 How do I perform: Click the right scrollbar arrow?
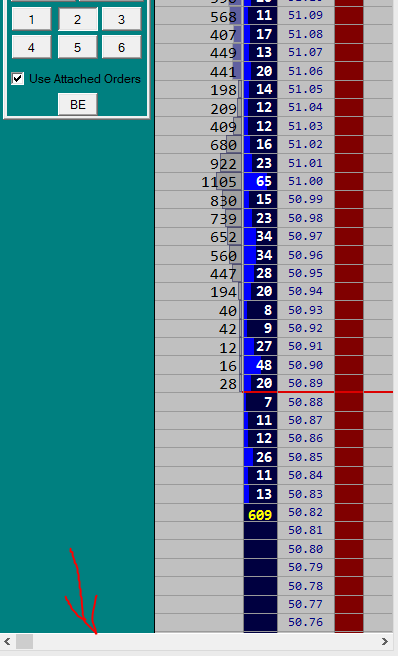[x=385, y=641]
